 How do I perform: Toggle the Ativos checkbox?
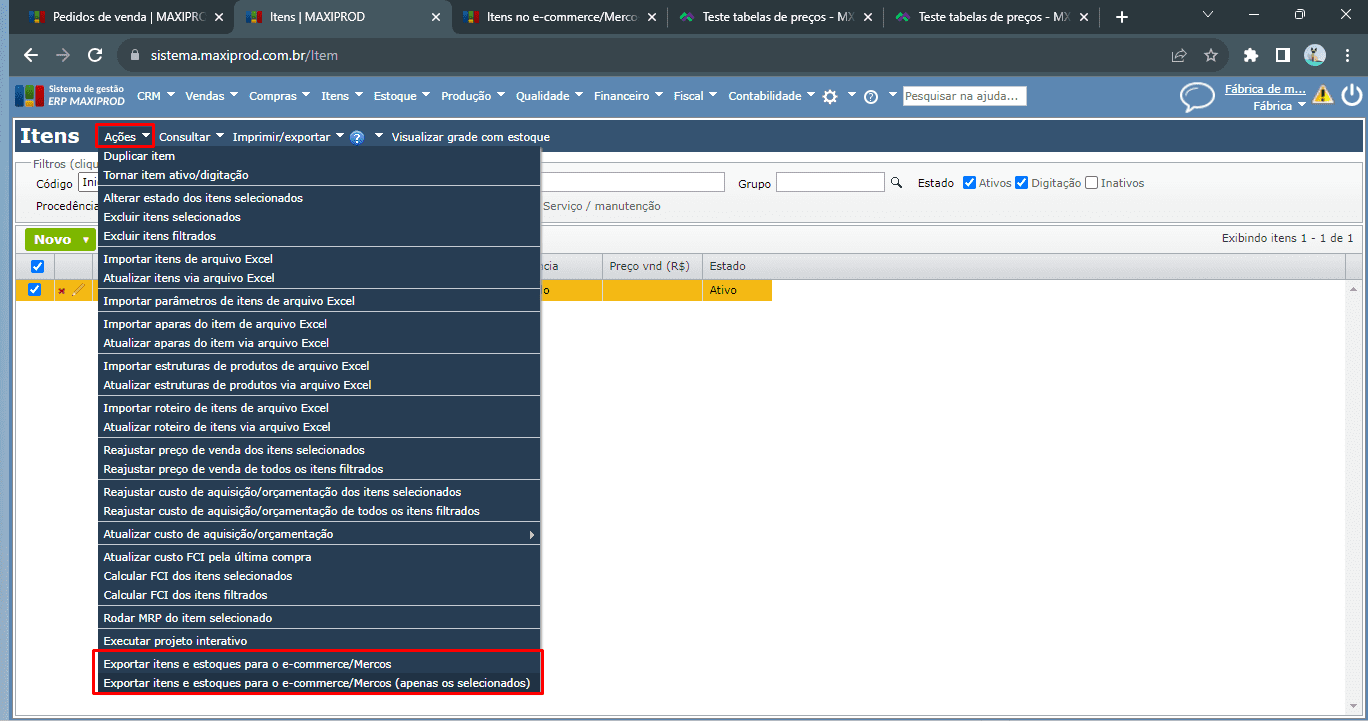coord(969,183)
